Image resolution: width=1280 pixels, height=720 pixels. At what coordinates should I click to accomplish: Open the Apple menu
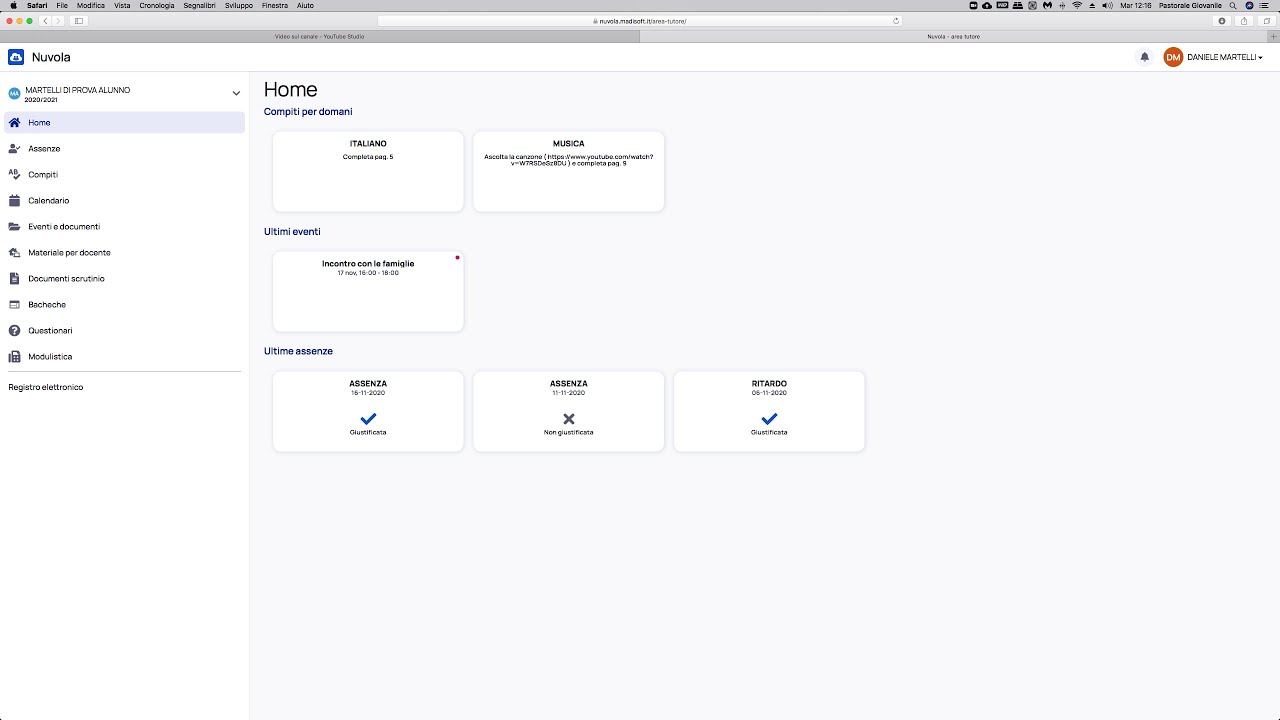[x=13, y=5]
